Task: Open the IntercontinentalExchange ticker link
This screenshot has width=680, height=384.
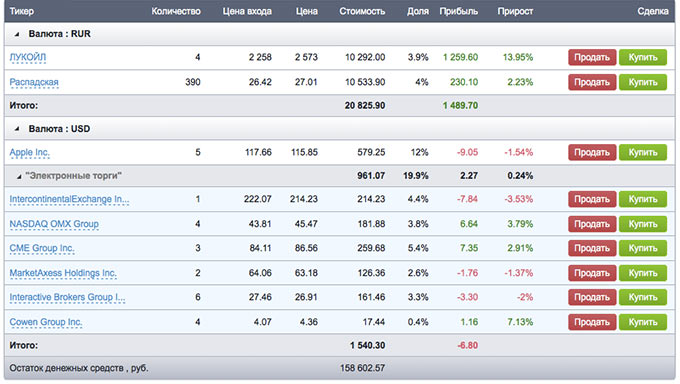Action: coord(69,199)
